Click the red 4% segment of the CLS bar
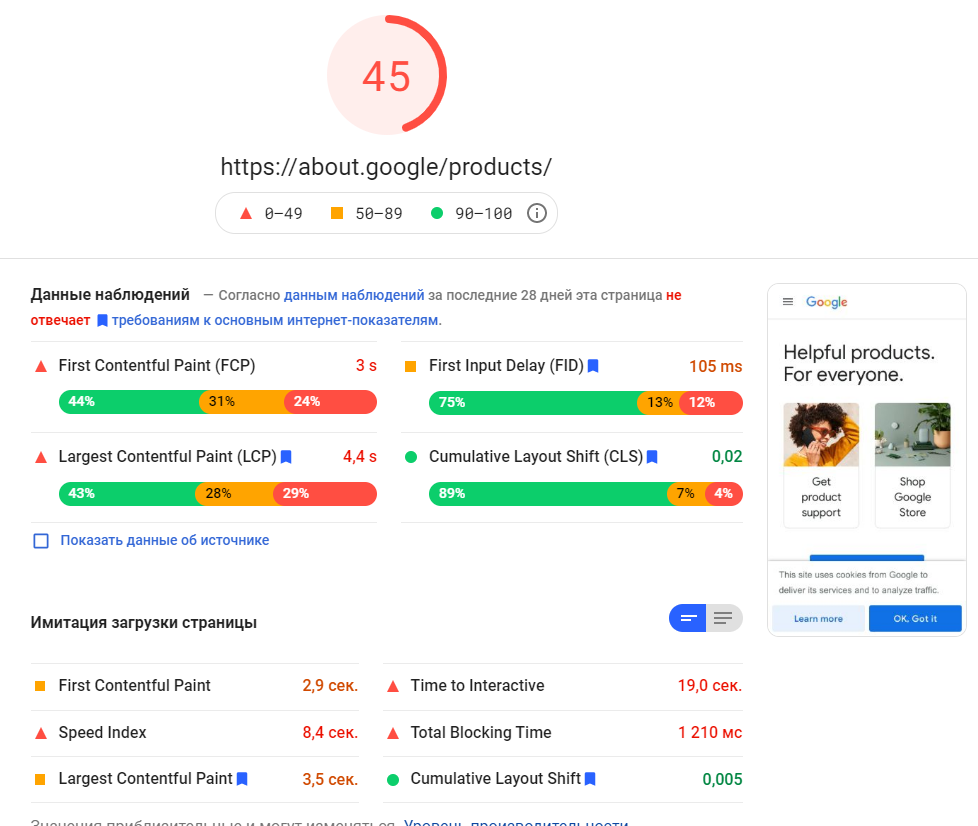The image size is (978, 826). pos(724,493)
